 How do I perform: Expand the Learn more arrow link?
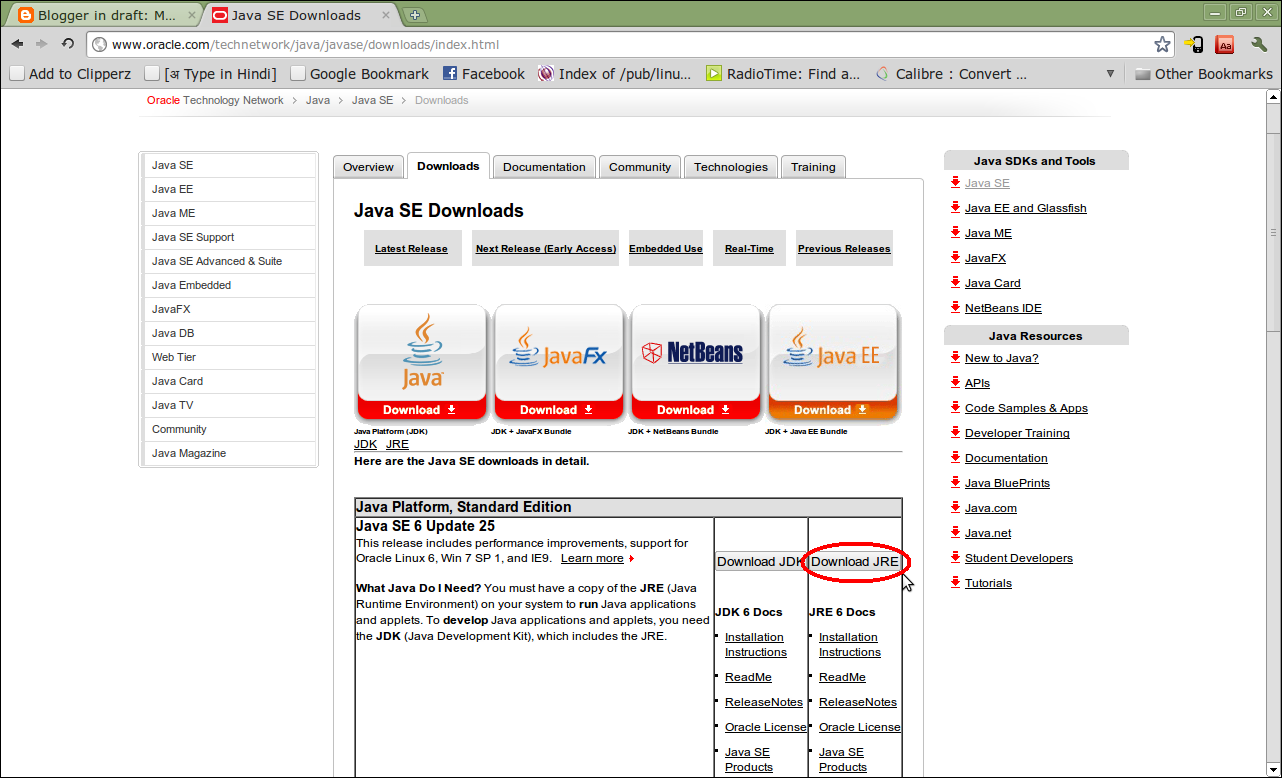coord(633,558)
